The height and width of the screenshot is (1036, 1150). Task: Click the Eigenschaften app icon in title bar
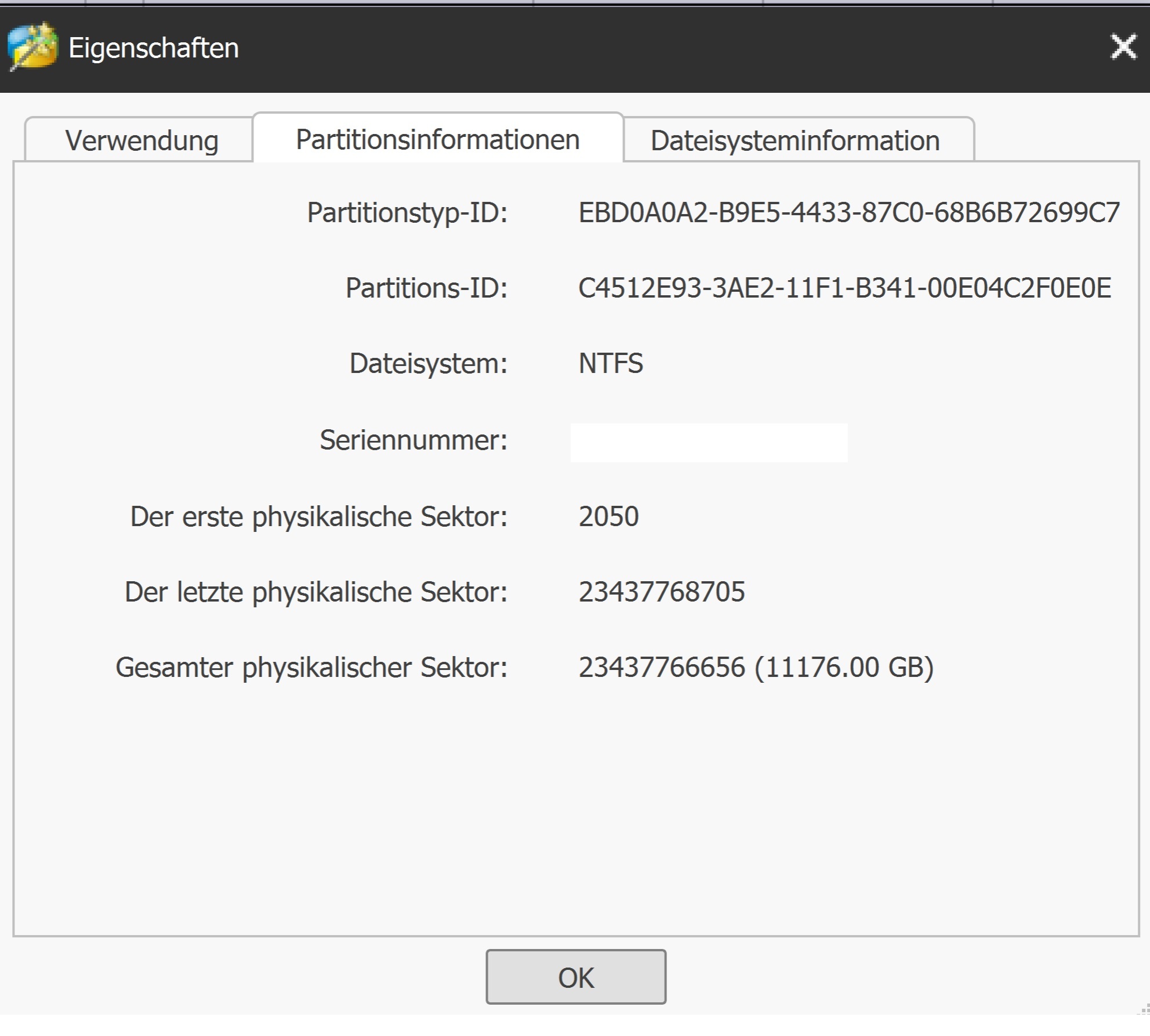click(x=32, y=46)
